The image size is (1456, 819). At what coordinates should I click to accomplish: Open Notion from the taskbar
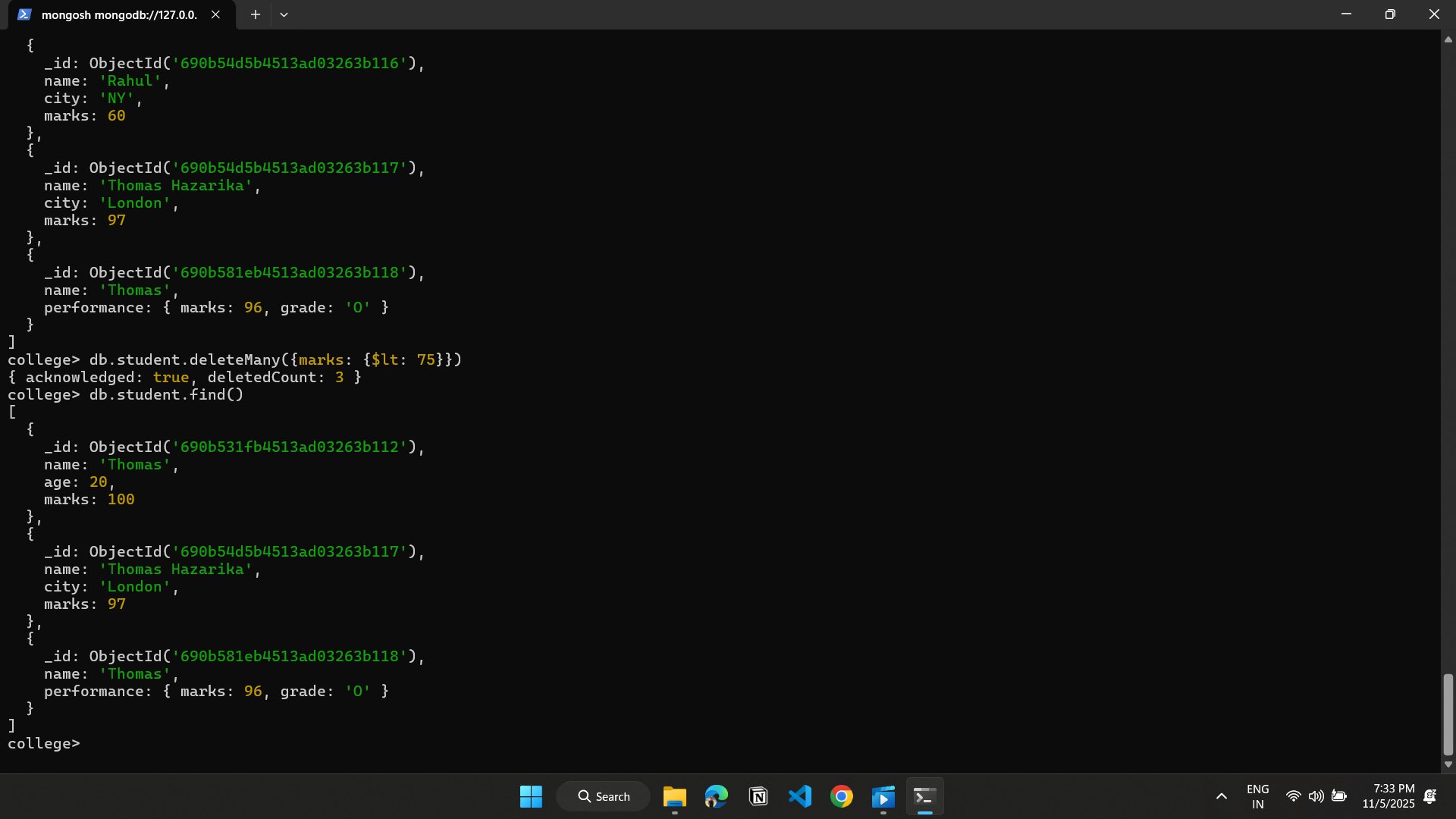tap(758, 796)
